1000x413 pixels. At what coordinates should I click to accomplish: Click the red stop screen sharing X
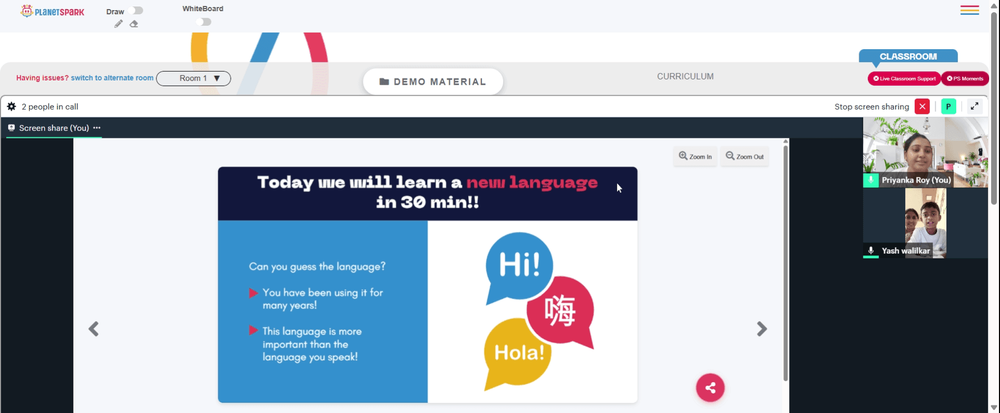(x=922, y=106)
